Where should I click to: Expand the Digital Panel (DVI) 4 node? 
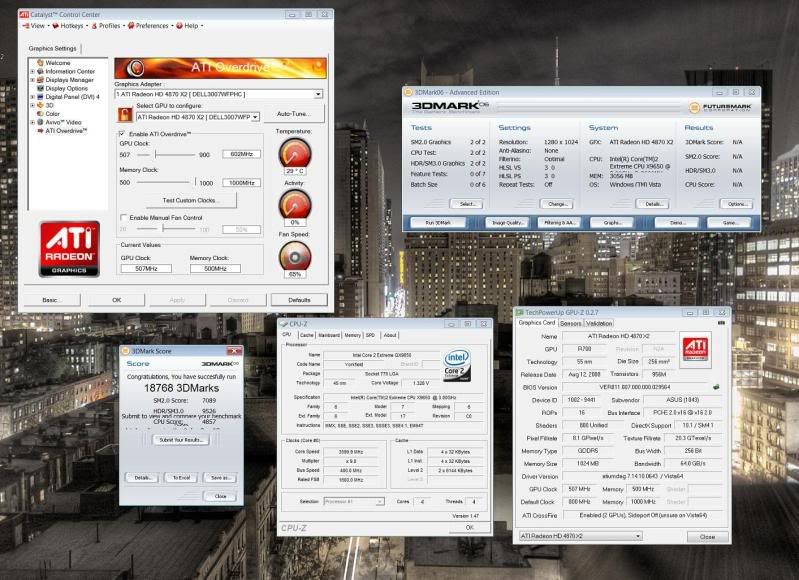[33, 97]
